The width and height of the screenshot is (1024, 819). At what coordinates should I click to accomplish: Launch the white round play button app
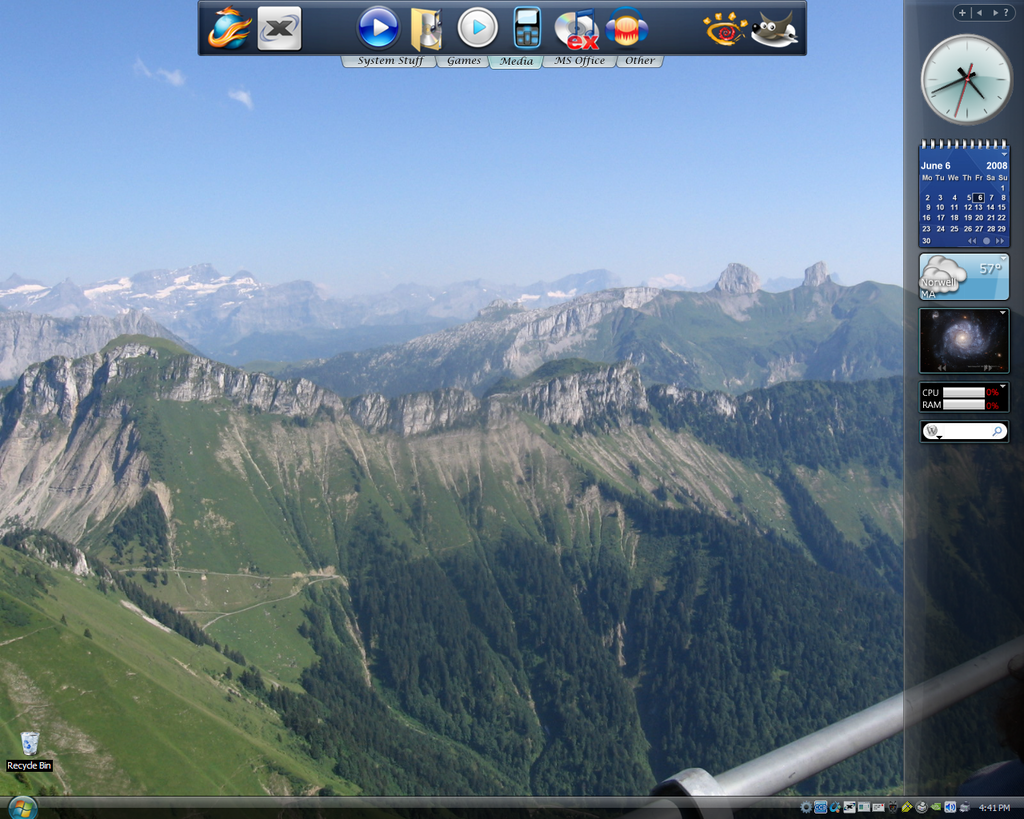click(477, 28)
